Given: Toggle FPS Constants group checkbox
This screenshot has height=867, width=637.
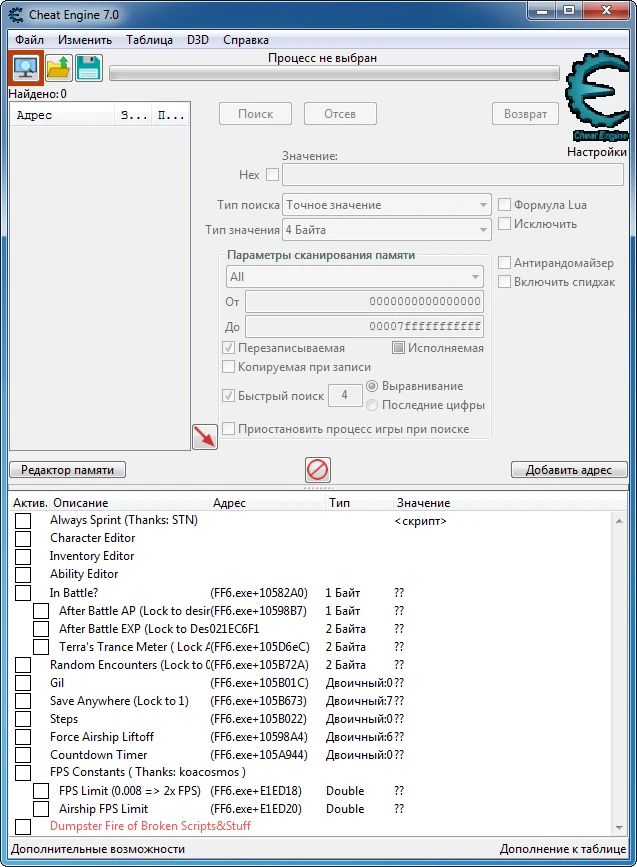Looking at the screenshot, I should coord(23,773).
